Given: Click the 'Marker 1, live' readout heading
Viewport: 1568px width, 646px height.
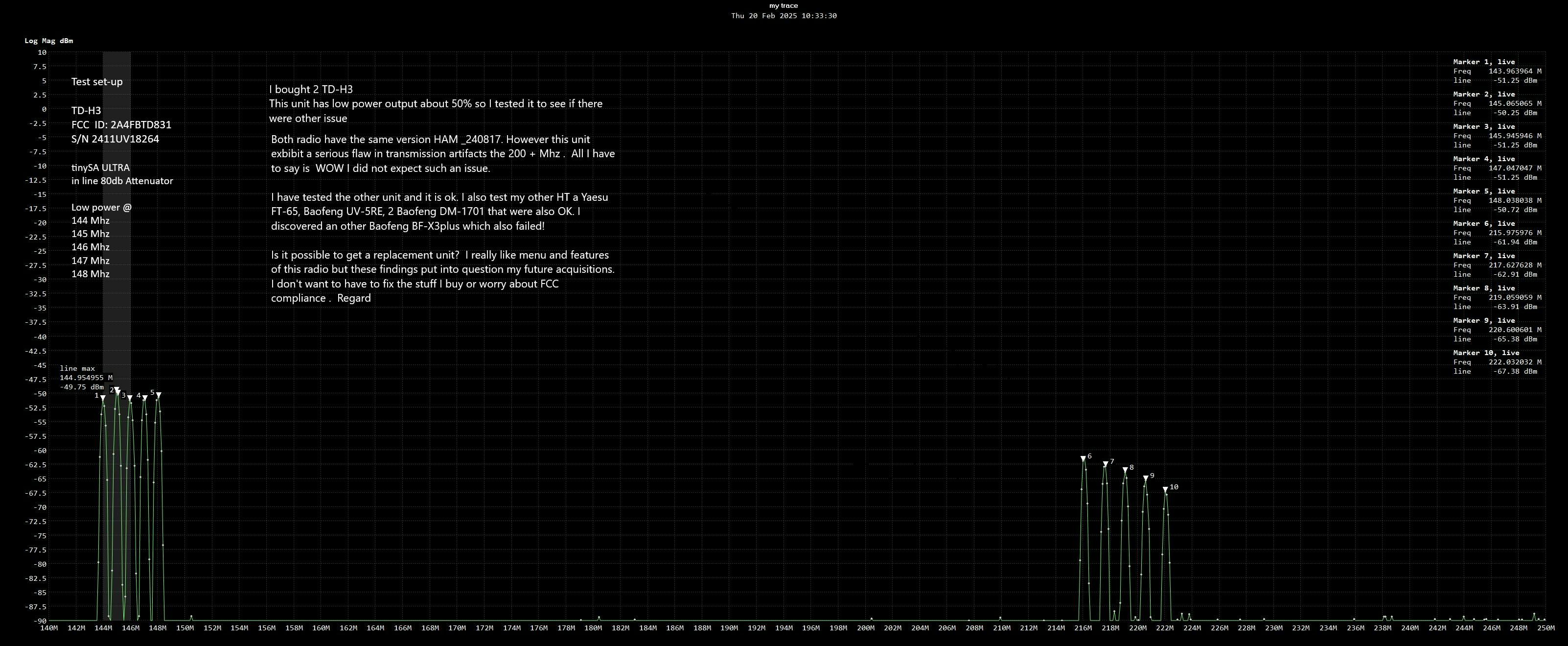Looking at the screenshot, I should coord(1484,62).
